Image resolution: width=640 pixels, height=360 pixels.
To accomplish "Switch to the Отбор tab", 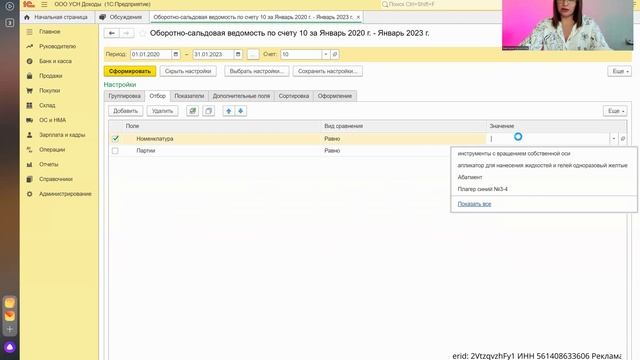I will (x=158, y=96).
